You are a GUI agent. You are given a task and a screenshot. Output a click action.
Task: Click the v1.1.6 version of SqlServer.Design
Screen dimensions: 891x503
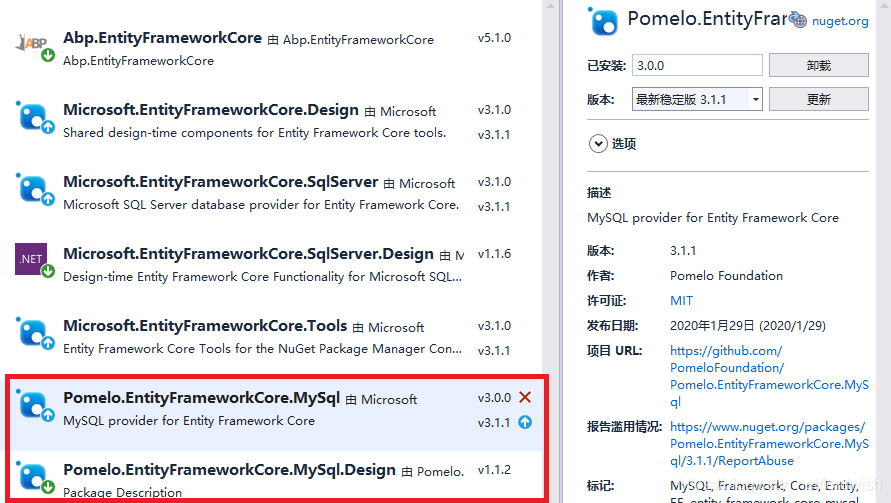click(x=494, y=254)
